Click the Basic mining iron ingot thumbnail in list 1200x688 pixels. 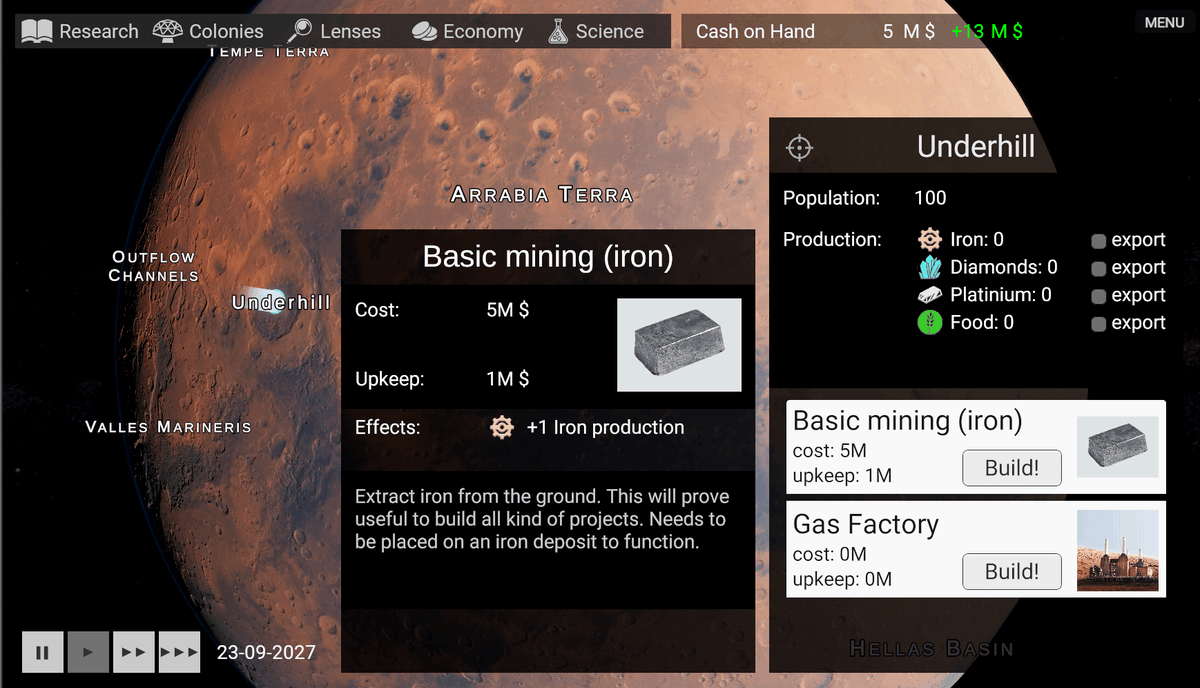[1117, 447]
